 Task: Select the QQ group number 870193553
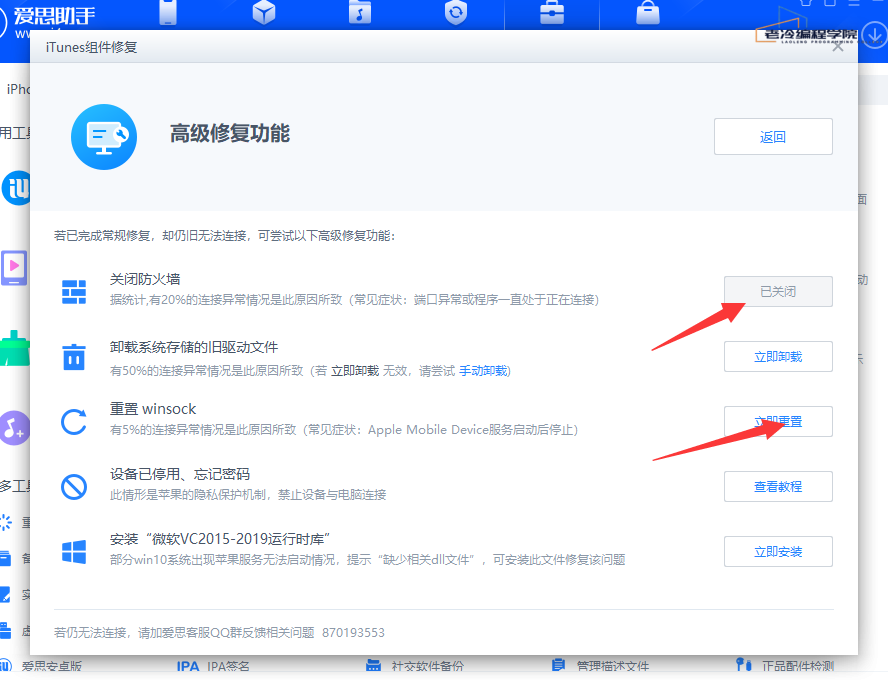click(353, 632)
